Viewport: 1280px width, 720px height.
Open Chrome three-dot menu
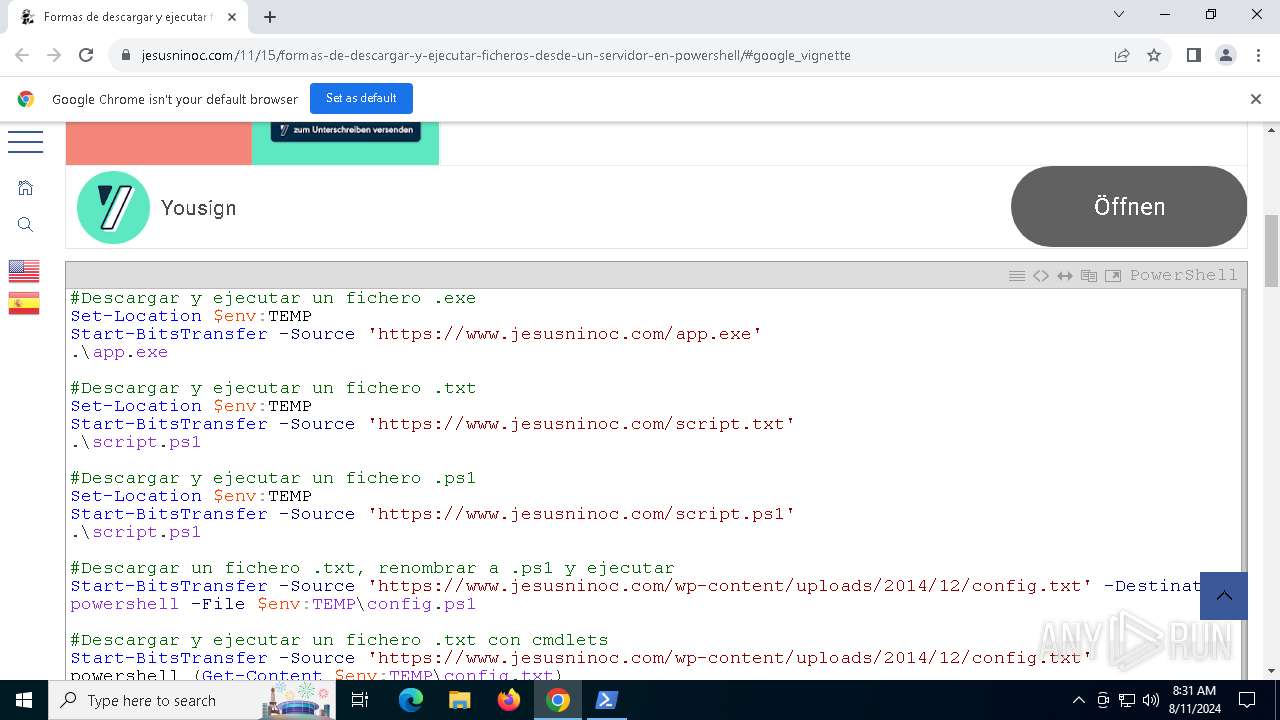(1258, 55)
